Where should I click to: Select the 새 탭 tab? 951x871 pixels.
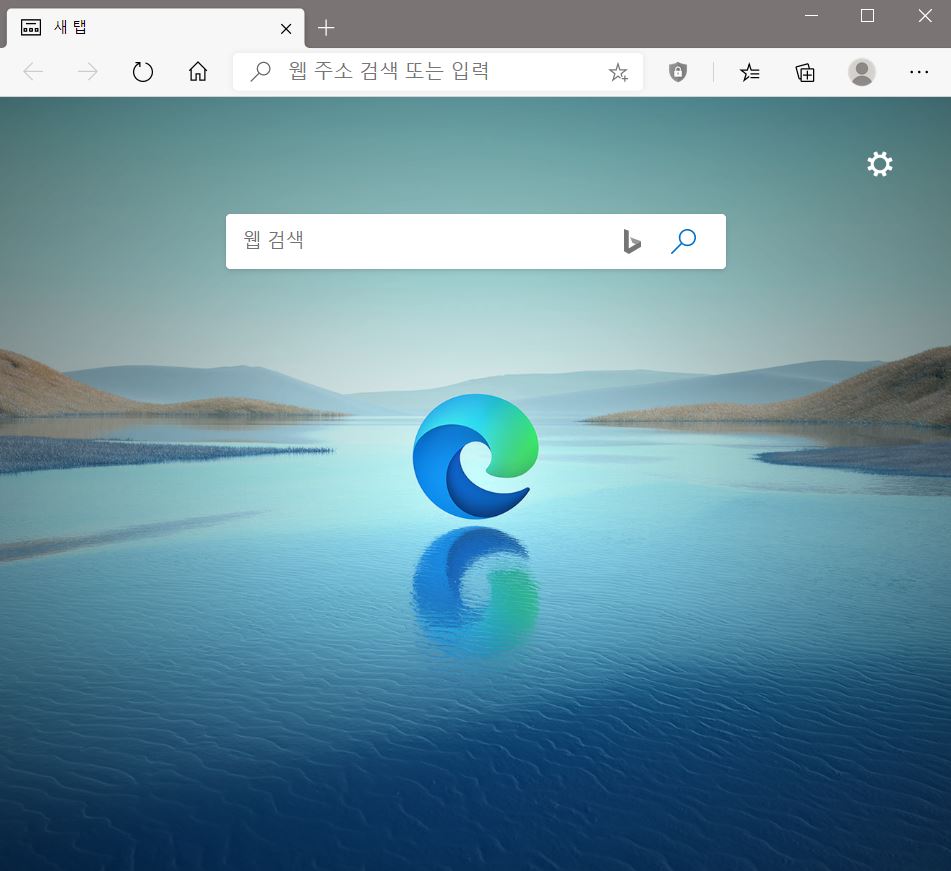pos(155,28)
